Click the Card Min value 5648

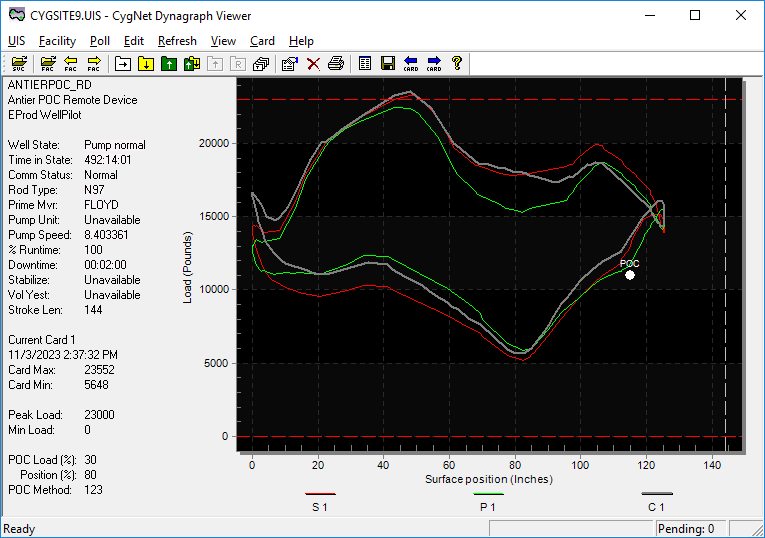coord(97,385)
